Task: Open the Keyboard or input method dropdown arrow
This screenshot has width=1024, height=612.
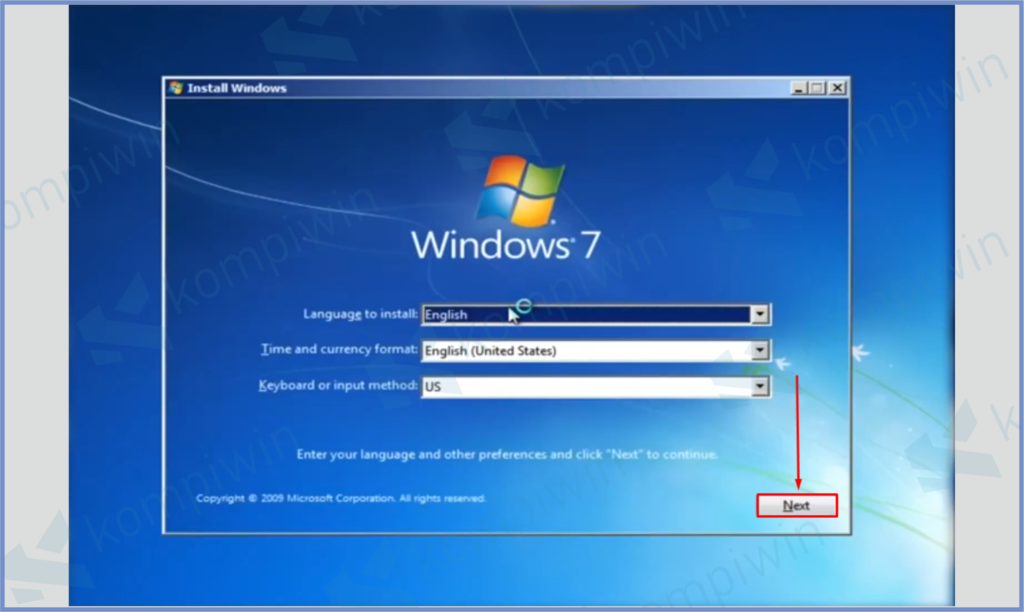Action: pyautogui.click(x=760, y=387)
